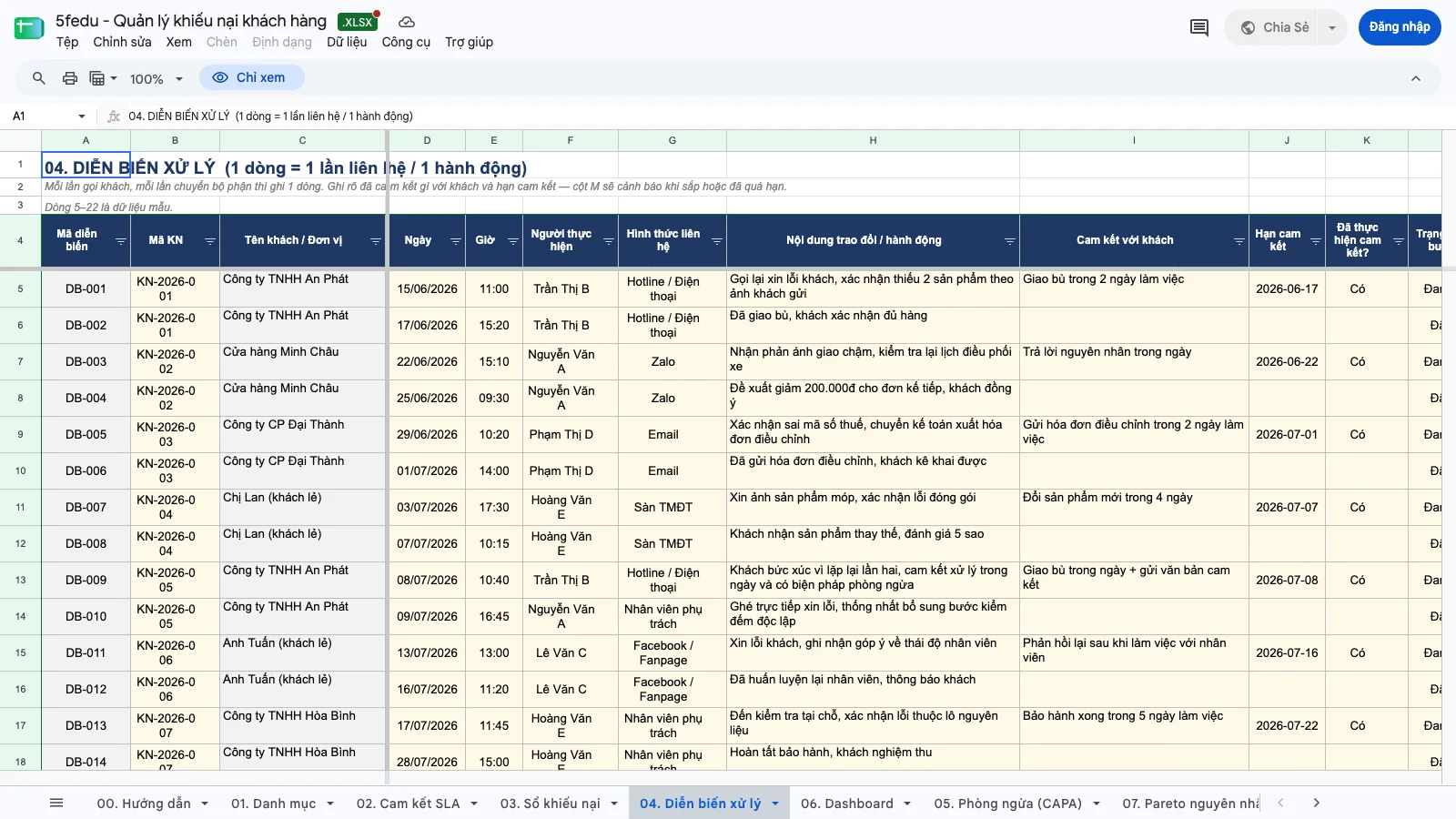The height and width of the screenshot is (819, 1456).
Task: Open the comment history icon
Action: tap(1199, 27)
